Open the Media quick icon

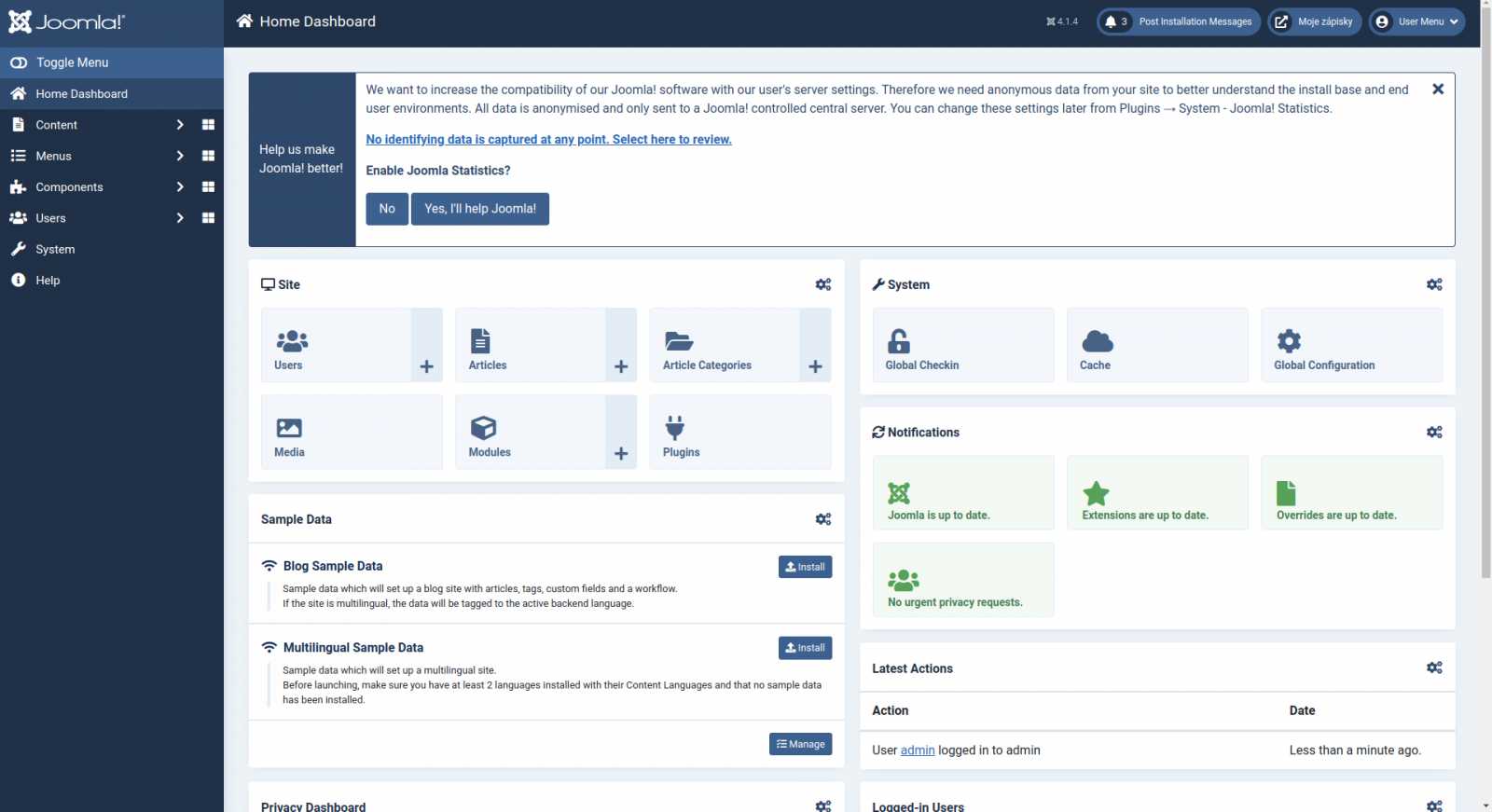point(352,432)
